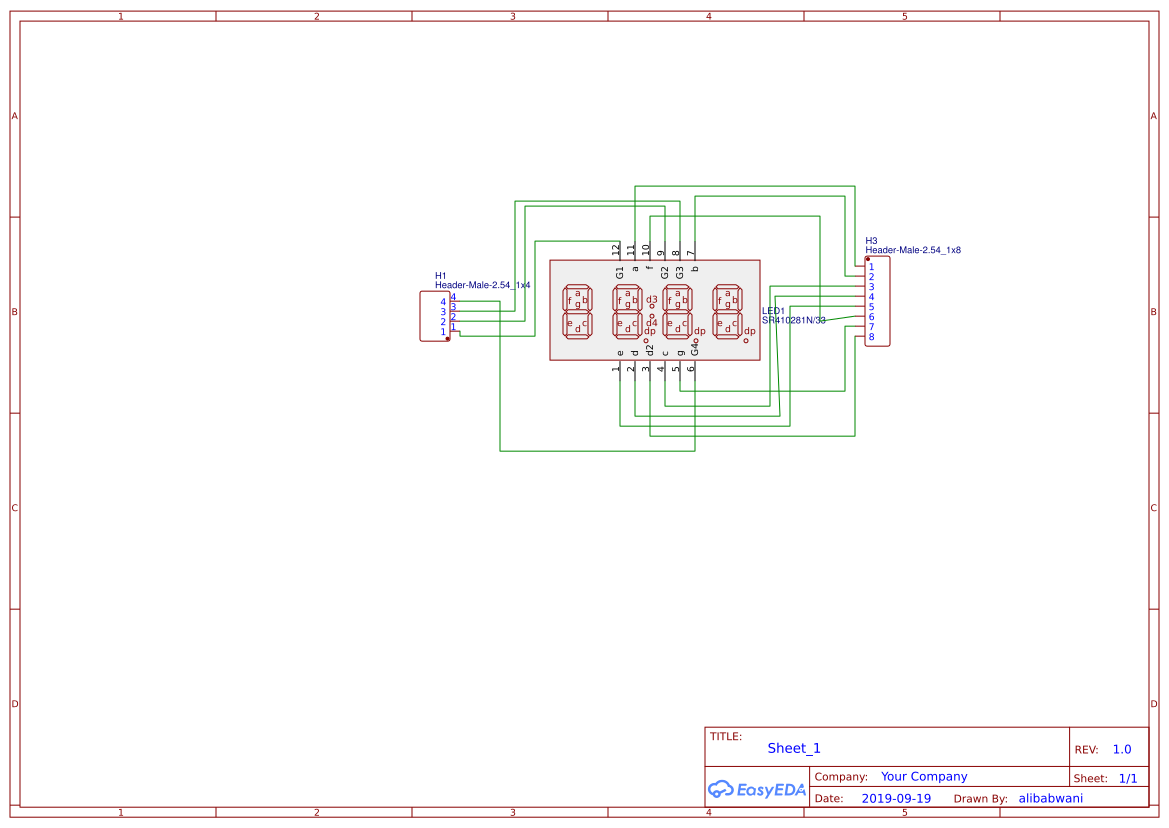This screenshot has height=828, width=1169.
Task: Click the Your Company field
Action: [923, 776]
